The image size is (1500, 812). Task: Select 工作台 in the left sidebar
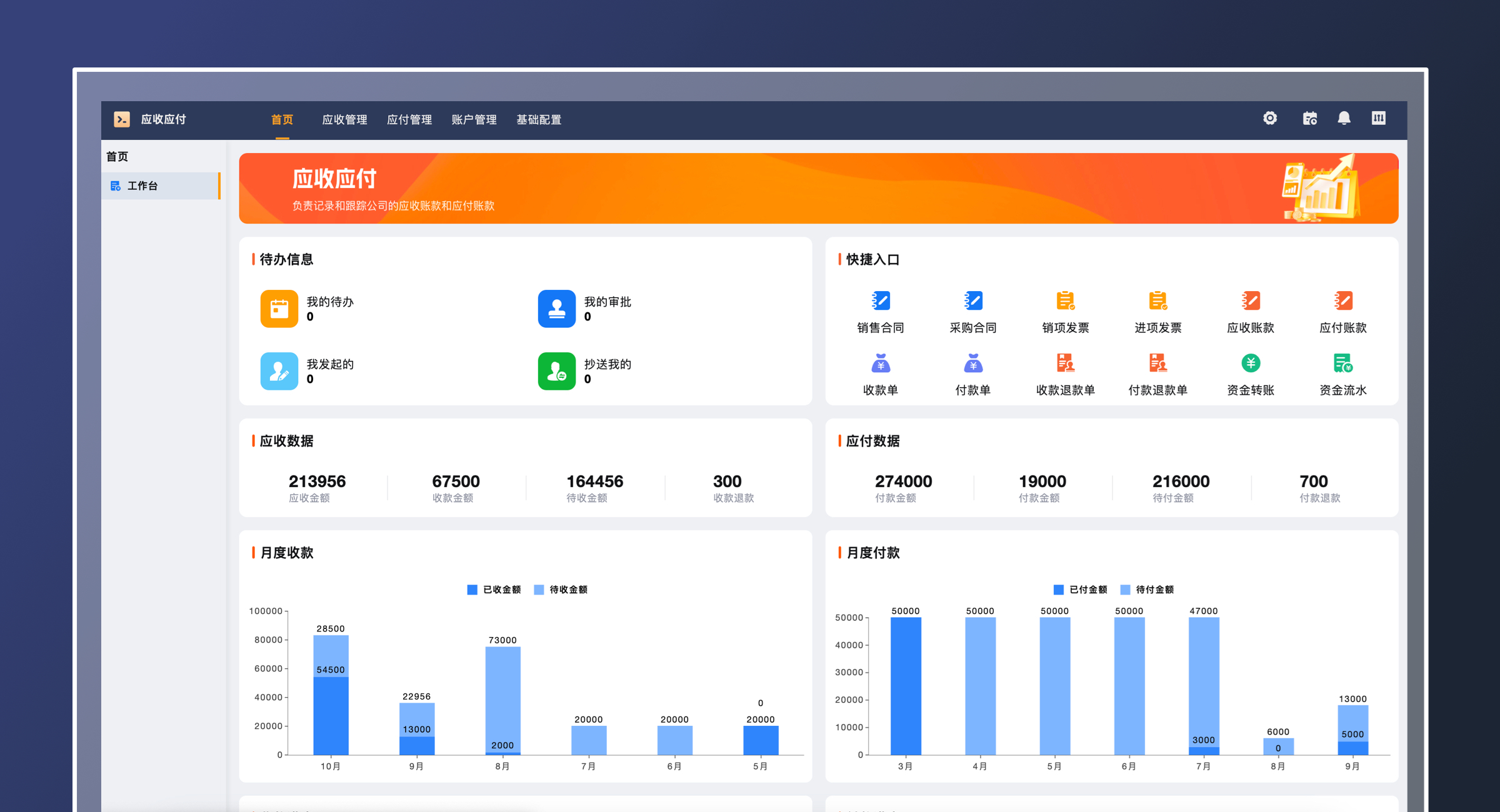142,186
